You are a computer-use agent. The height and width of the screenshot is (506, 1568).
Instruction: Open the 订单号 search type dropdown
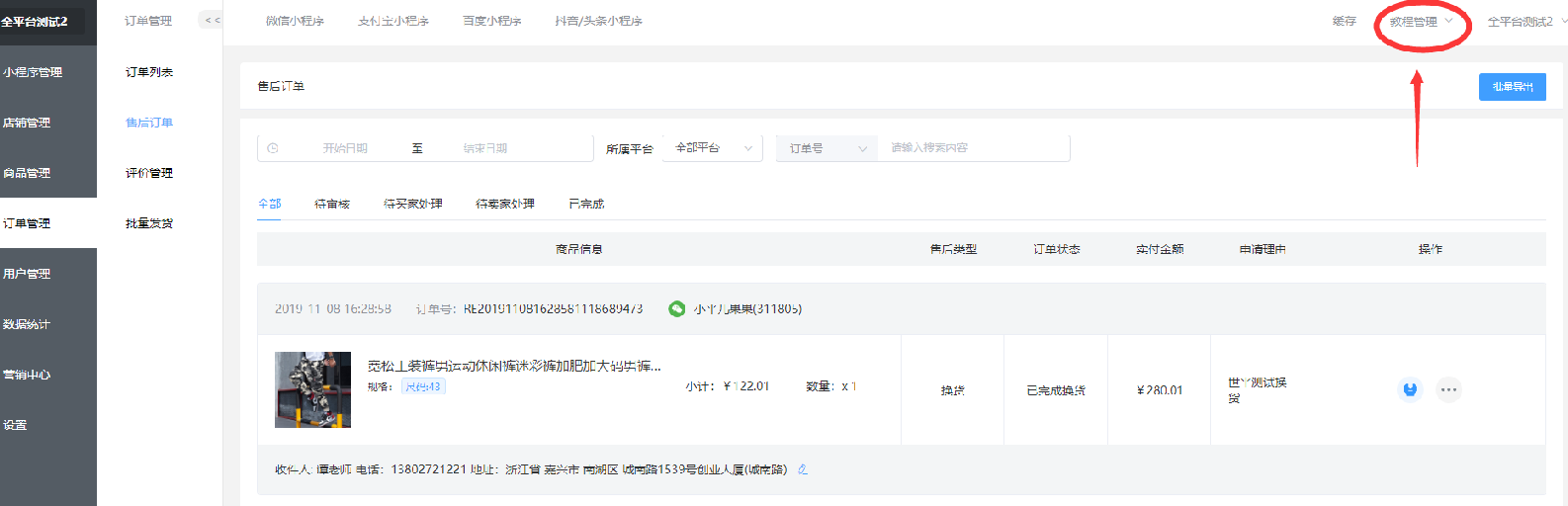tap(827, 148)
